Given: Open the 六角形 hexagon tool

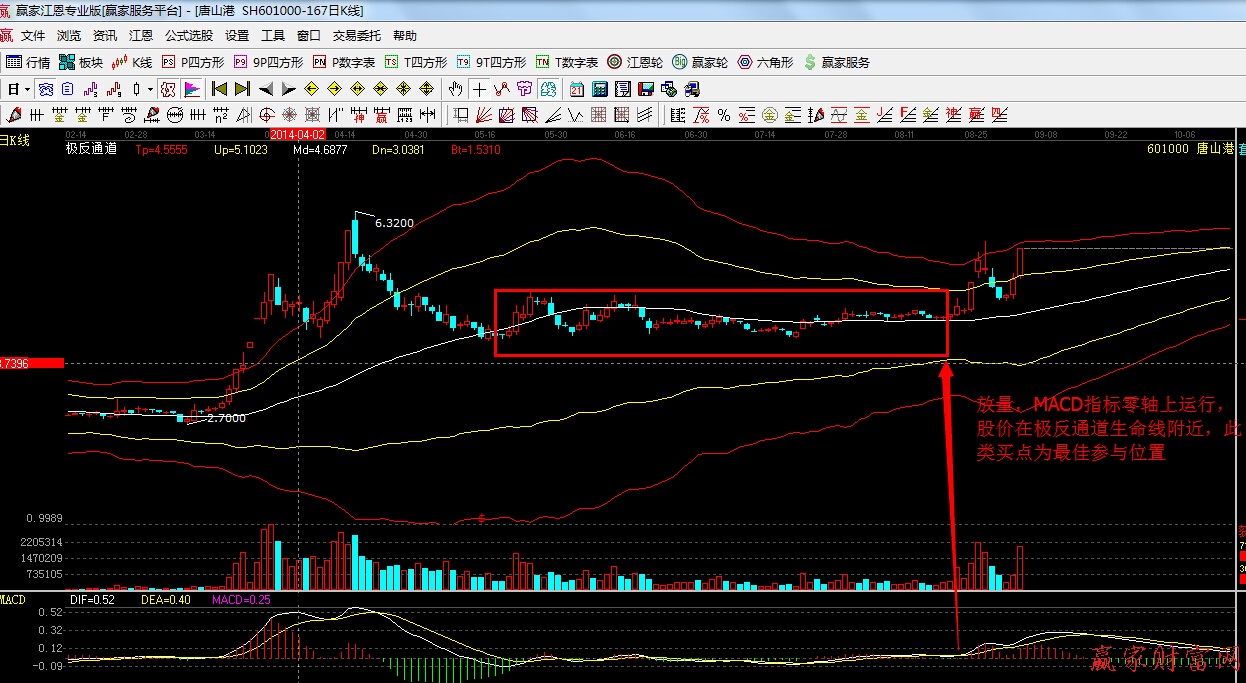Looking at the screenshot, I should (765, 62).
